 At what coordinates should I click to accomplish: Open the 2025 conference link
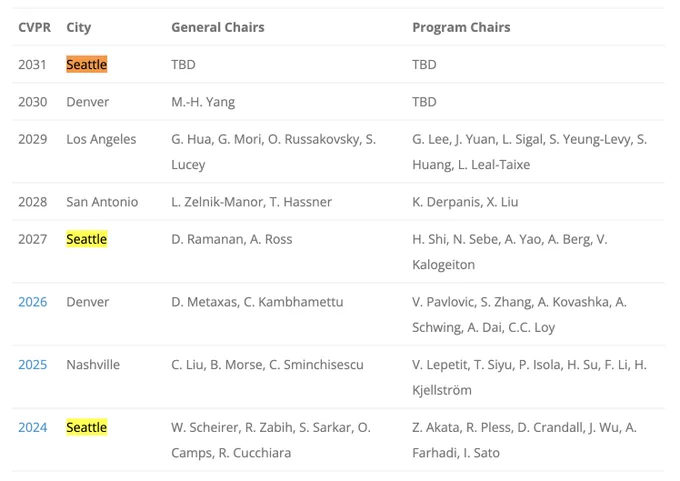(x=33, y=365)
